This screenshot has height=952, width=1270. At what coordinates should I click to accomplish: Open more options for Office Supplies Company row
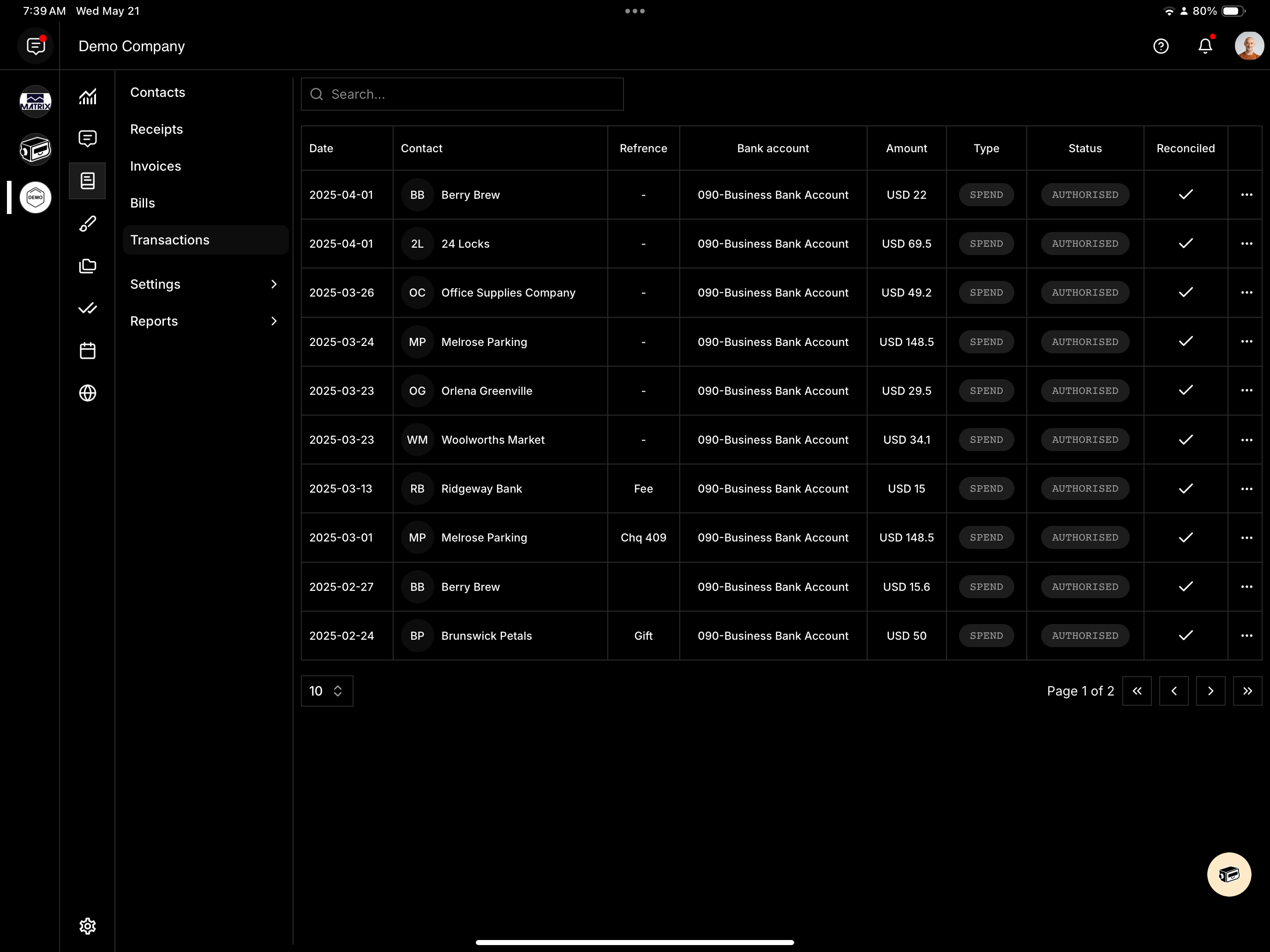point(1246,292)
